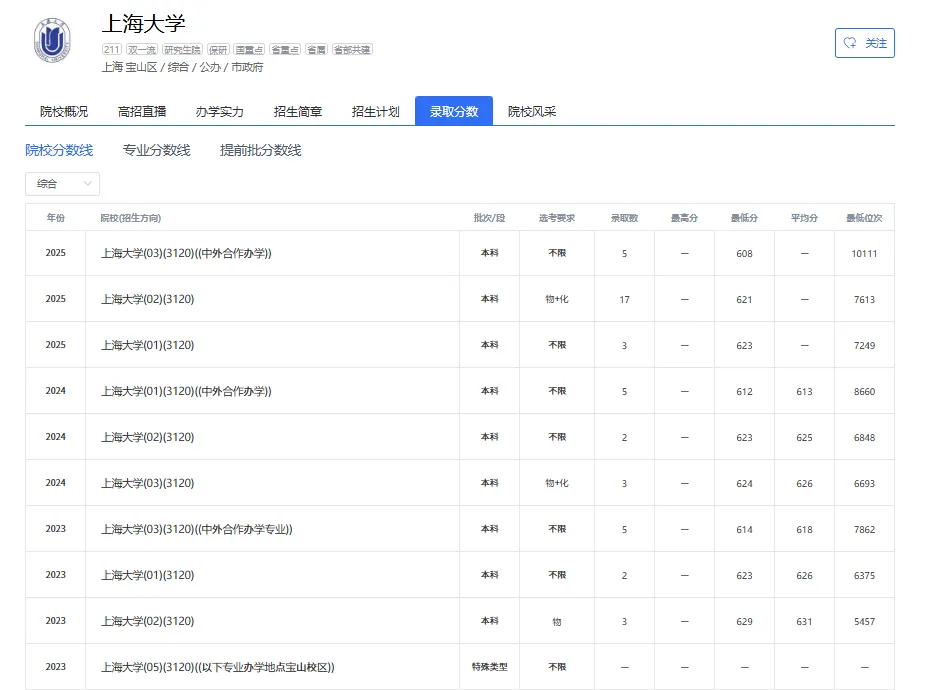Click the 物 subject requirement cell
927x690 pixels.
click(557, 621)
